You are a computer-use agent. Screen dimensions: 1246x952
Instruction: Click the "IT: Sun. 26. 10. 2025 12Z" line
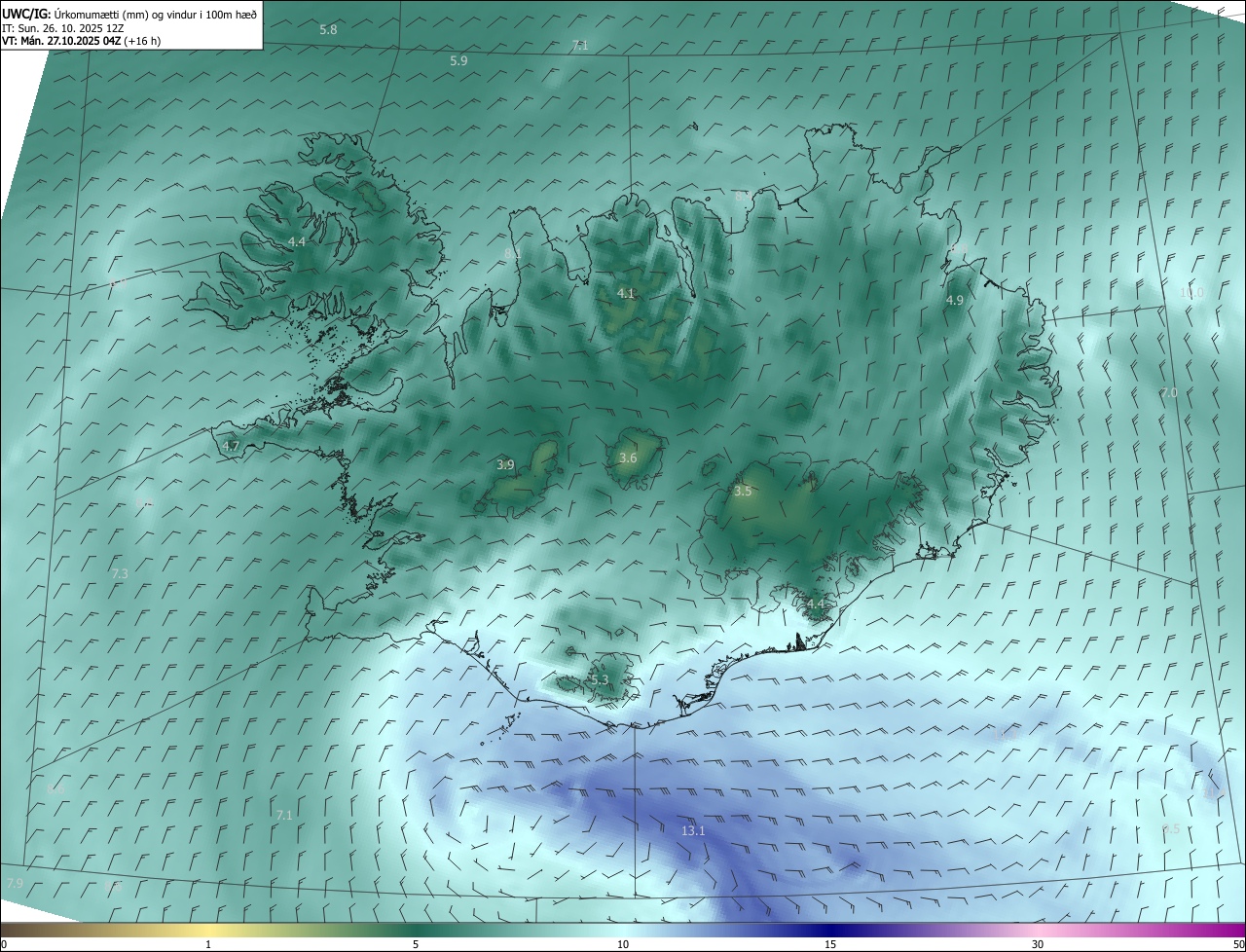click(x=61, y=27)
